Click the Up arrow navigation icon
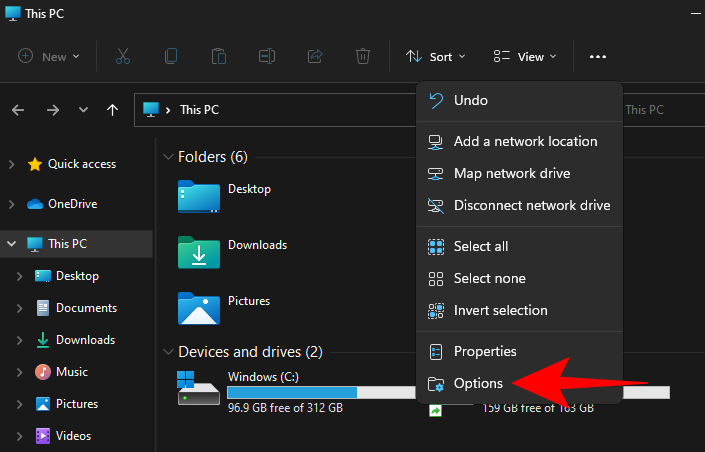705x452 pixels. (x=113, y=110)
